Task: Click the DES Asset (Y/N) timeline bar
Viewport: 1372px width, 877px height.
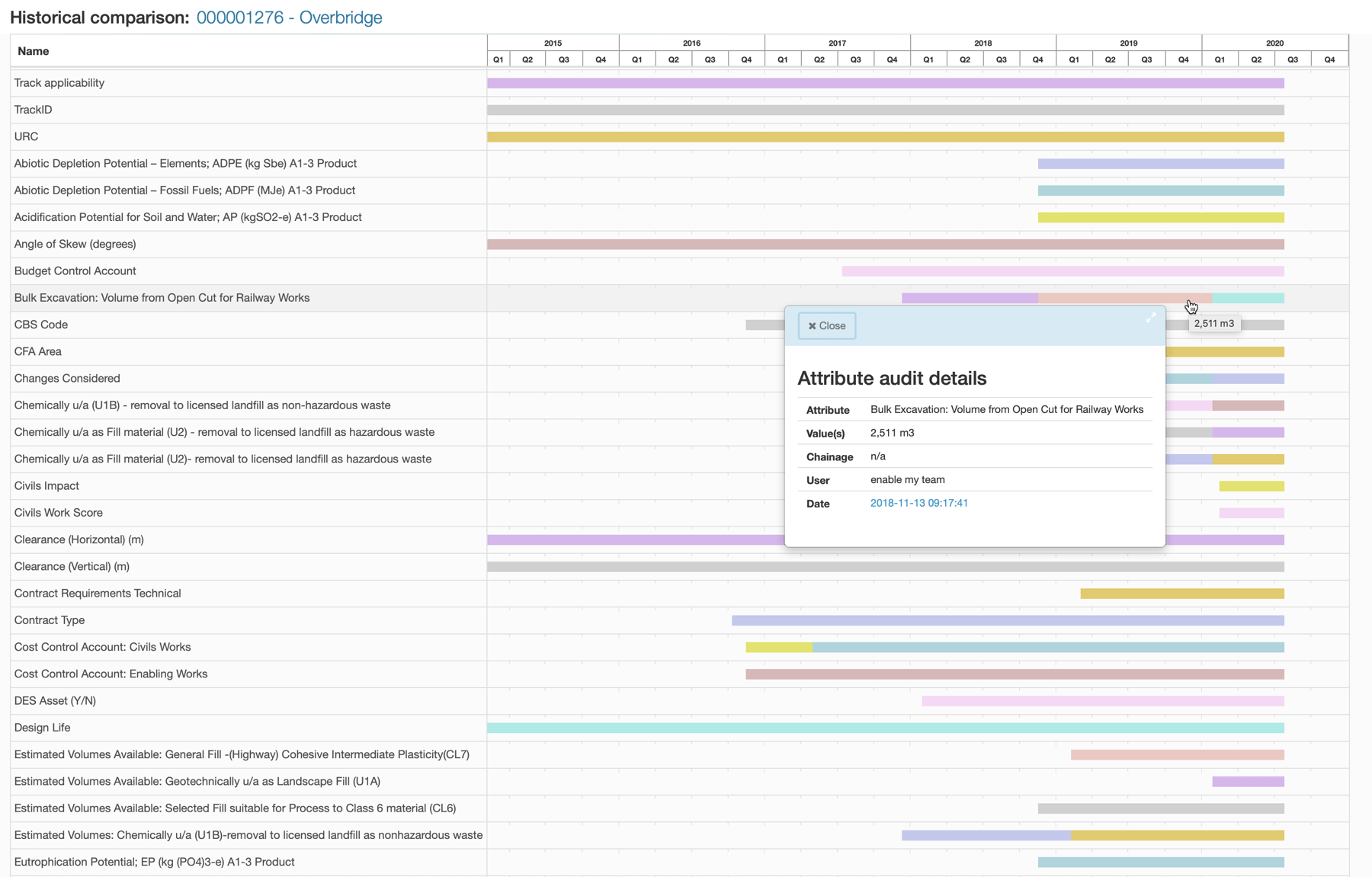Action: click(x=1103, y=701)
